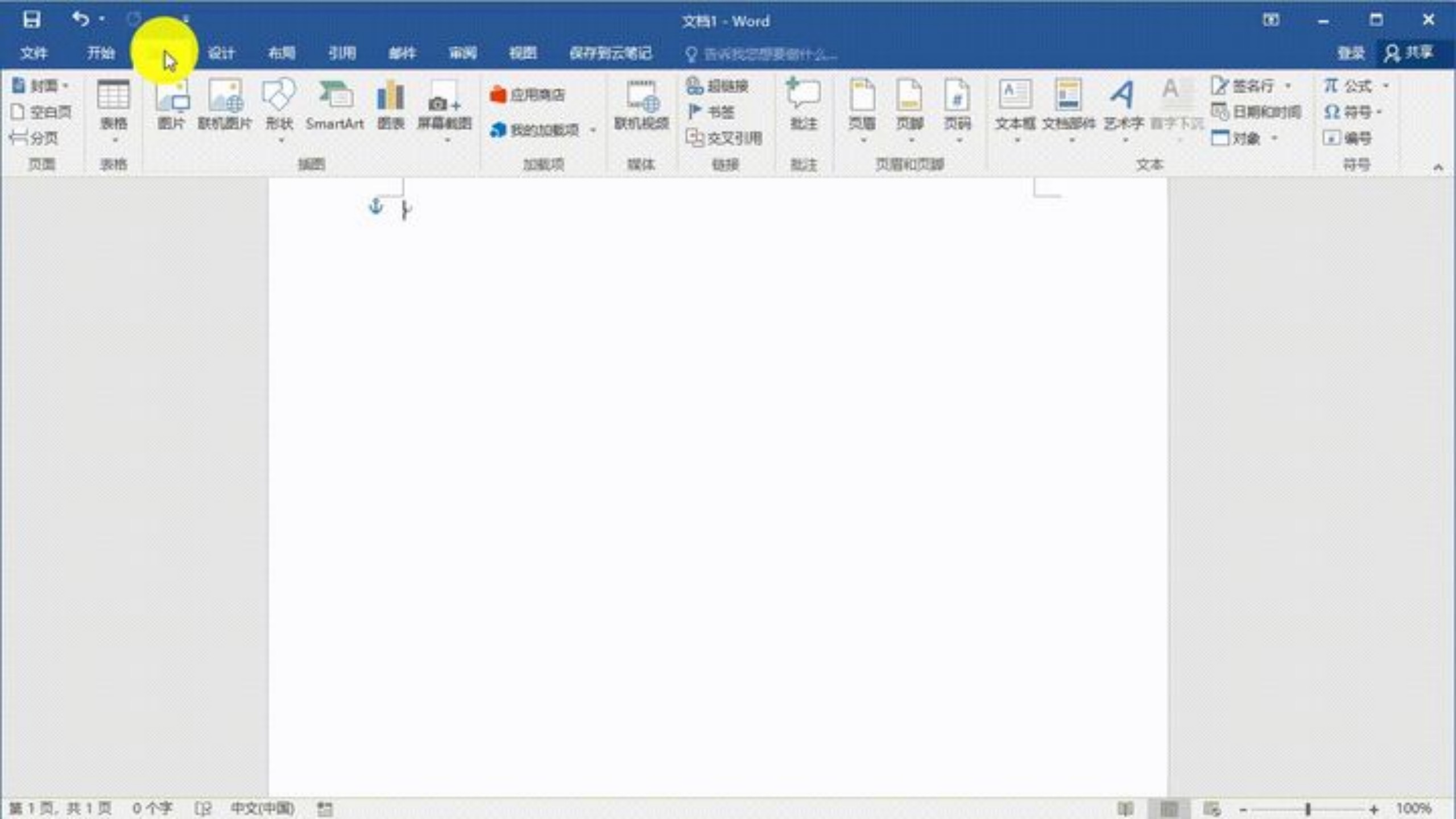The height and width of the screenshot is (819, 1456).
Task: Click the zoom slider handle
Action: pyautogui.click(x=1308, y=809)
